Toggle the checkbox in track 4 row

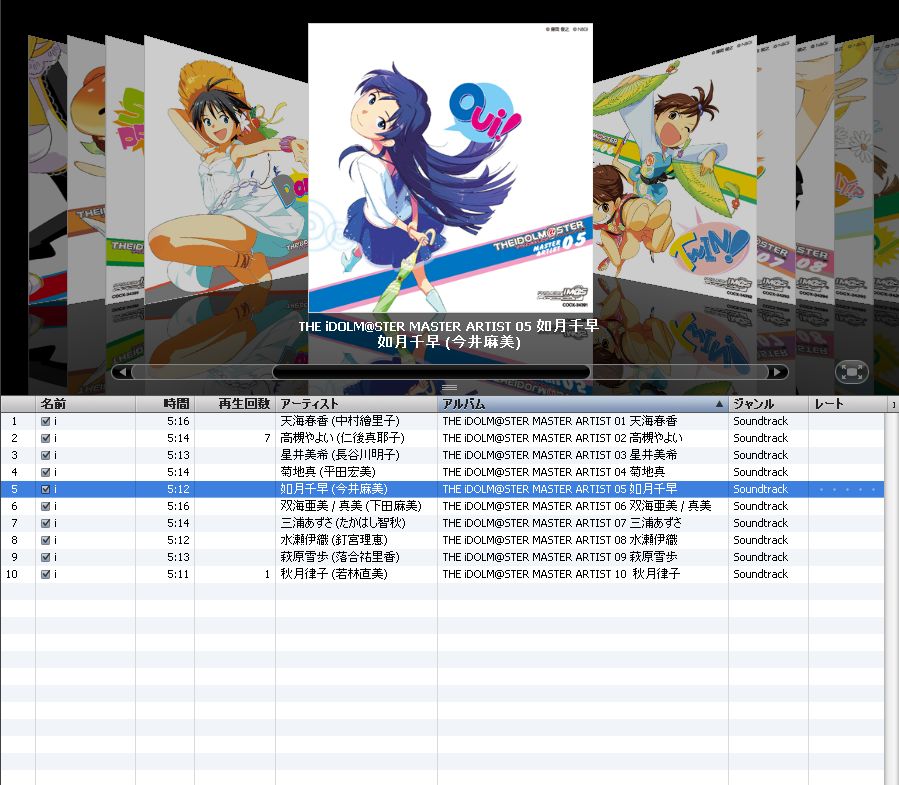(46, 472)
